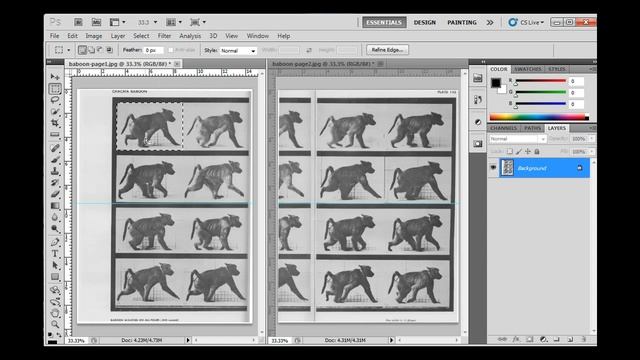Select the Crop tool
The image size is (640, 360).
pos(55,123)
